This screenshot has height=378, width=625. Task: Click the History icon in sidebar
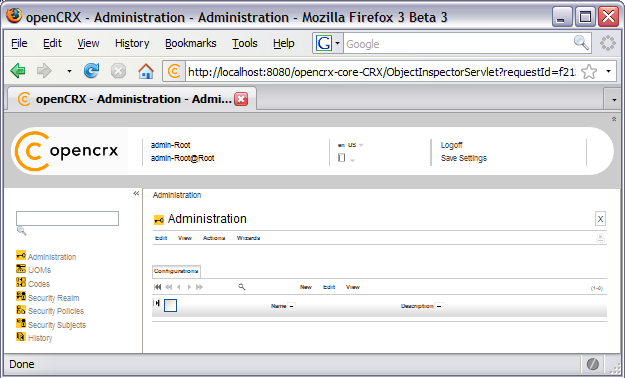(21, 337)
